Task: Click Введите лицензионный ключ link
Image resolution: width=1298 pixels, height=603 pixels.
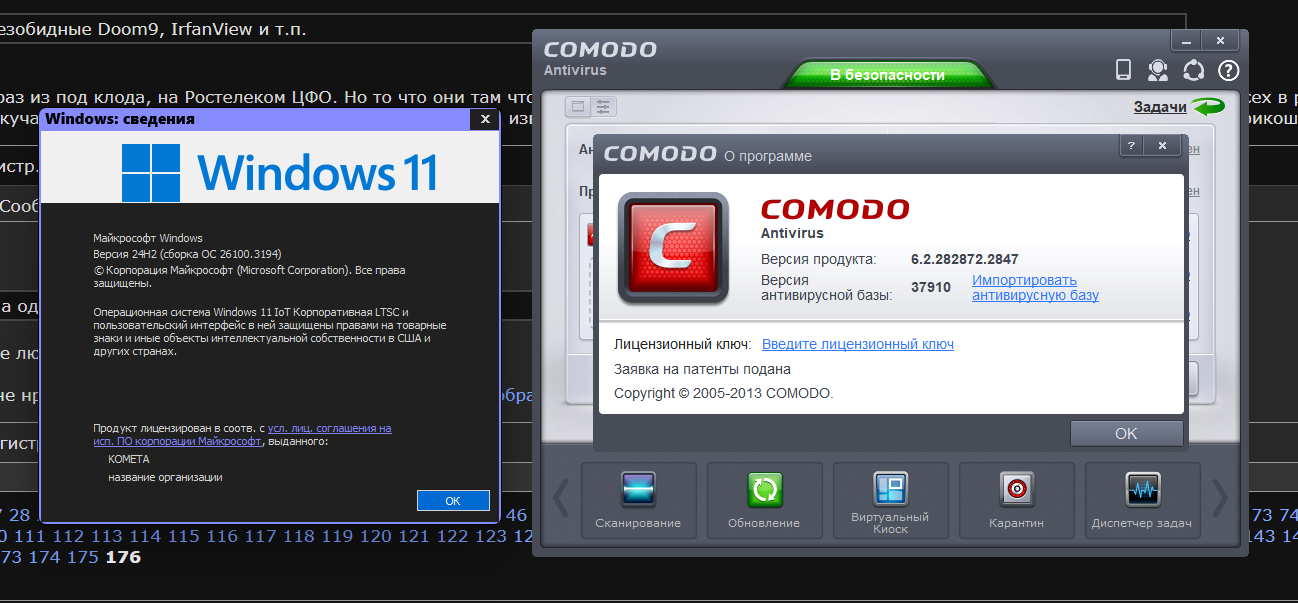Action: [x=858, y=344]
